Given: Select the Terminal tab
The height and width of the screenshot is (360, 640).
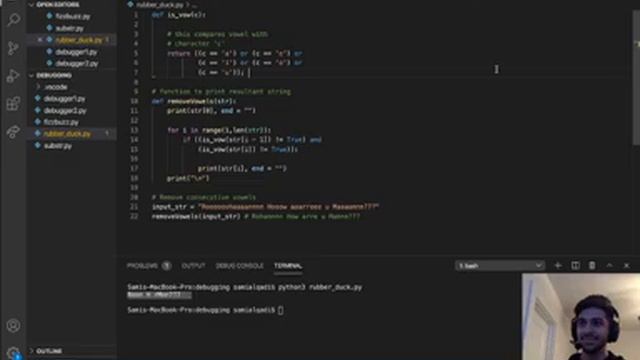Looking at the screenshot, I should [288, 266].
